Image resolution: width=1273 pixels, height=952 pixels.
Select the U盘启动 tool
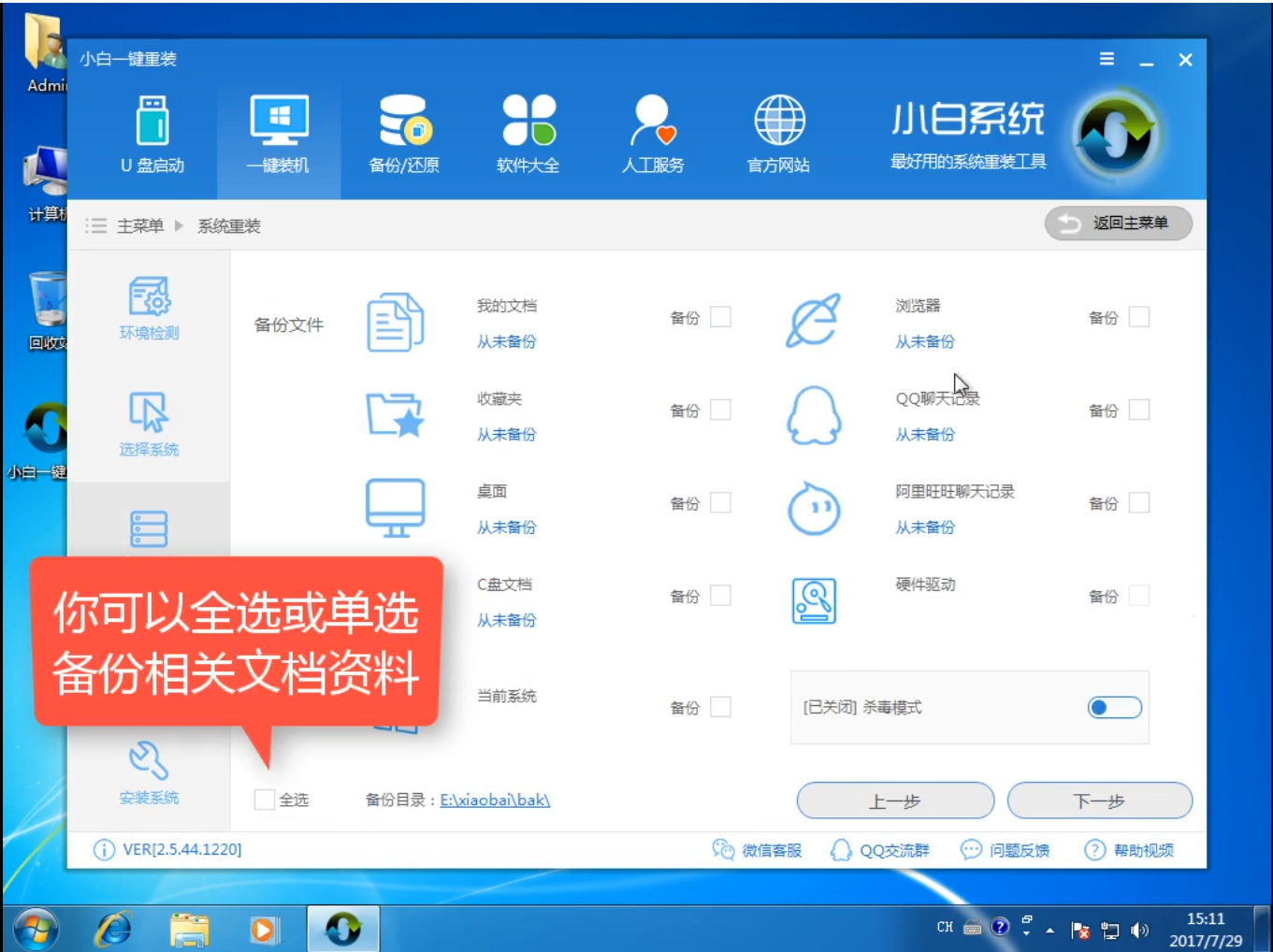tap(153, 135)
